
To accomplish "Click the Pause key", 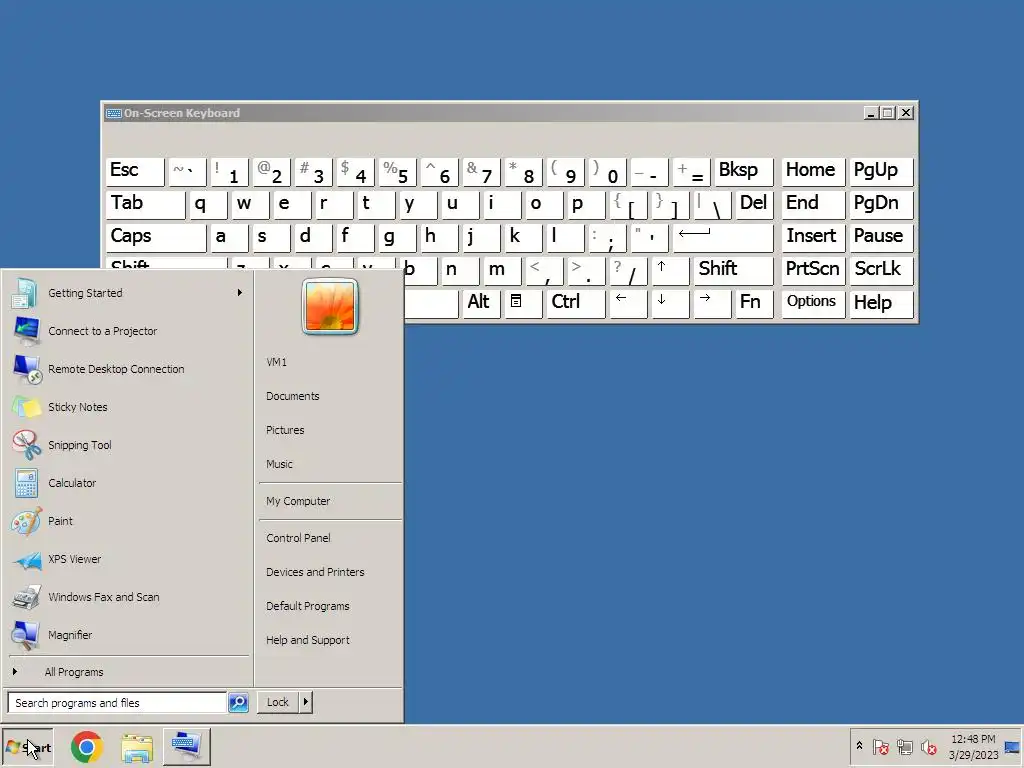I will pos(880,238).
